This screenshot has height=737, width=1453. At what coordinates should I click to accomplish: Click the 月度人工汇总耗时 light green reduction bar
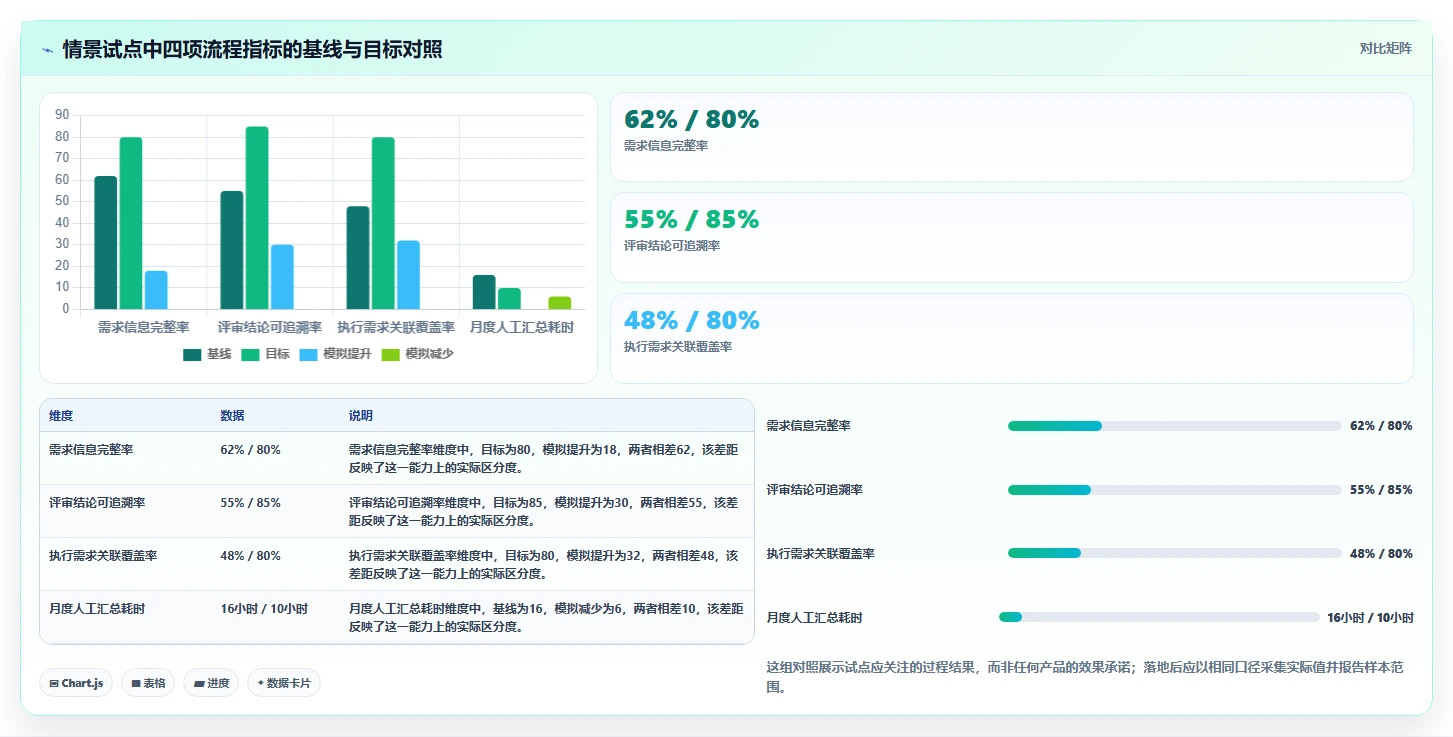(x=560, y=303)
